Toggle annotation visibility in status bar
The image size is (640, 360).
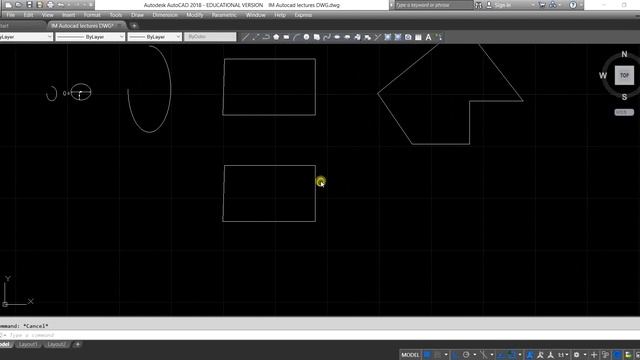point(530,355)
